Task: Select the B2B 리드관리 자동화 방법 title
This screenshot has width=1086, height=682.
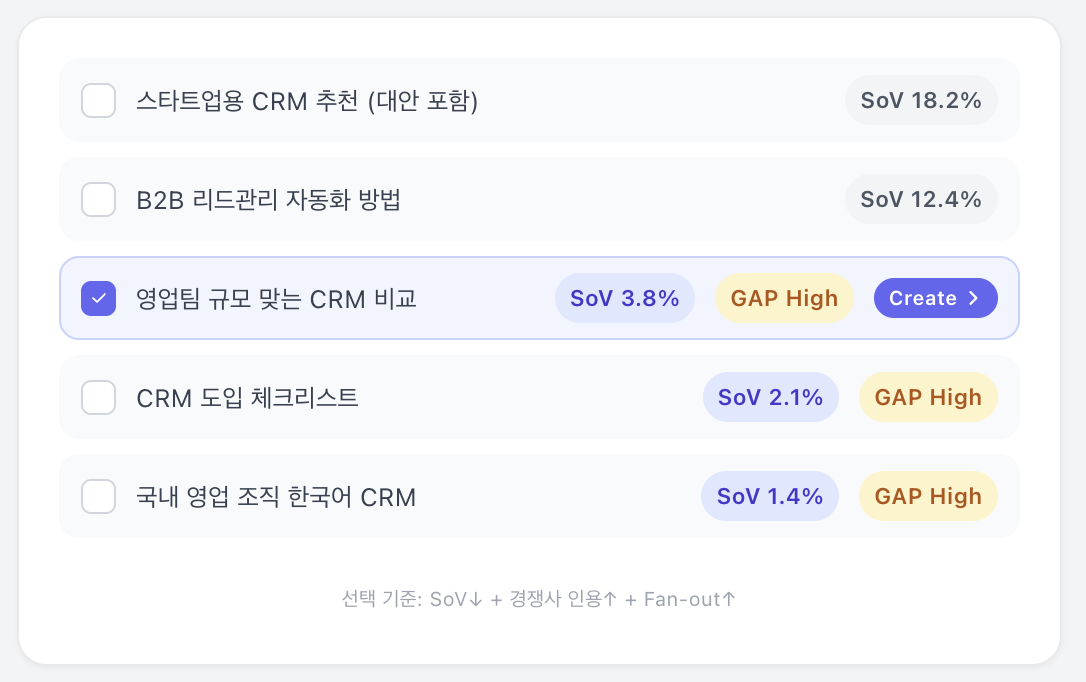Action: point(268,199)
